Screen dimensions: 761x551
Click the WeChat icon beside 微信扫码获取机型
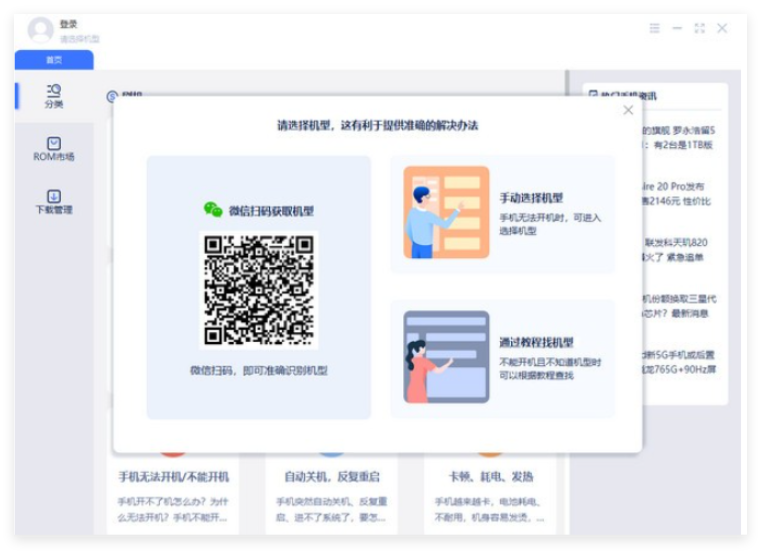click(x=213, y=210)
